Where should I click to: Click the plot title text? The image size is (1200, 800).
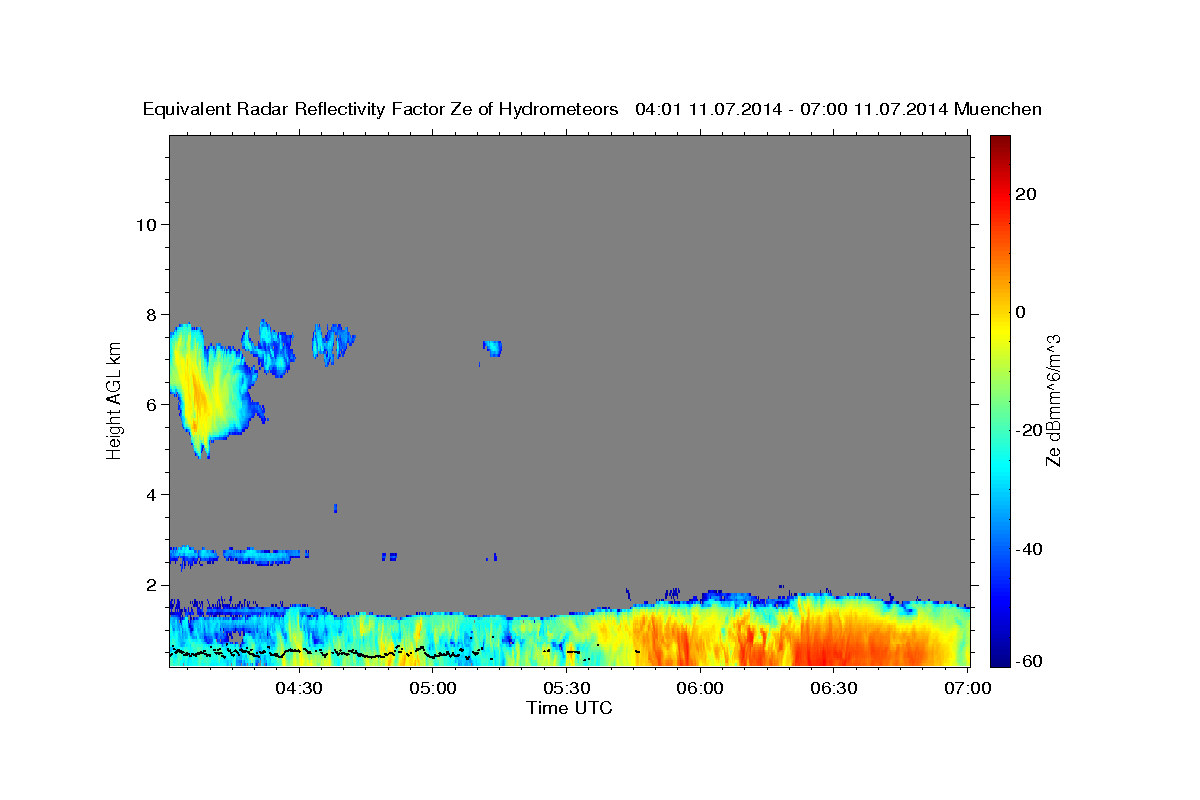coord(592,110)
